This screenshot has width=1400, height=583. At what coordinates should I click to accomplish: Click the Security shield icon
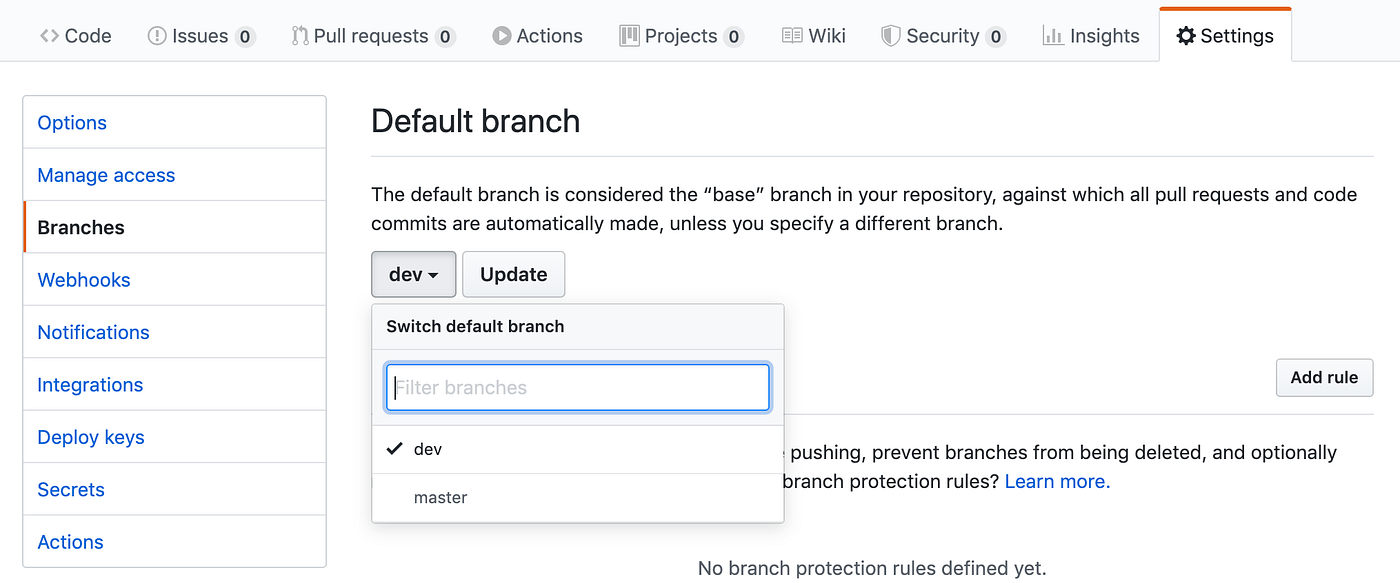pos(890,36)
